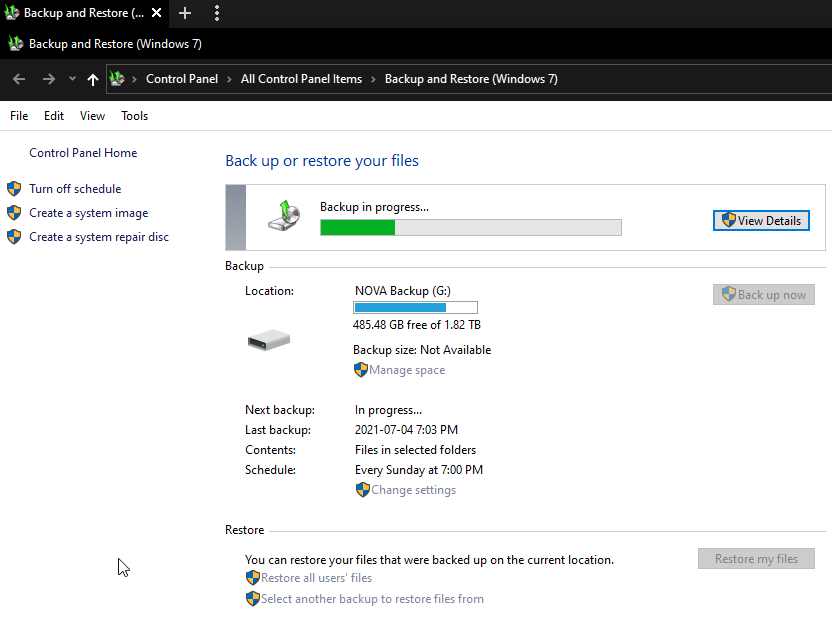Click the G: drive free space bar
Screen dimensions: 832x623
(x=415, y=308)
